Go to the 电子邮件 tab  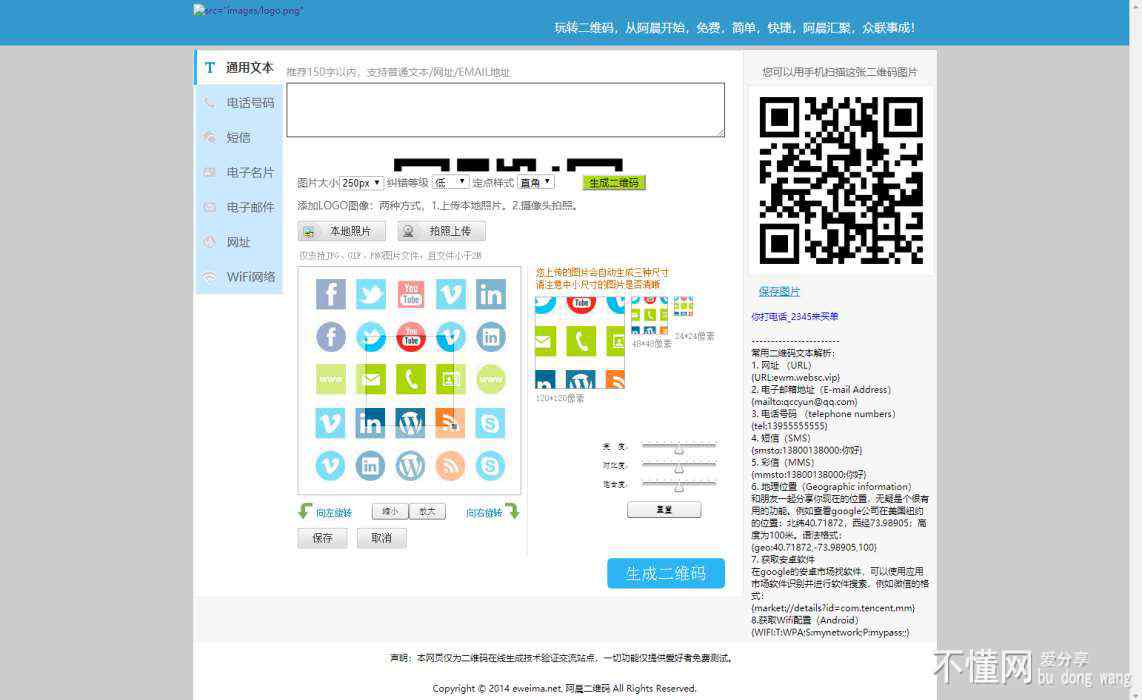239,208
